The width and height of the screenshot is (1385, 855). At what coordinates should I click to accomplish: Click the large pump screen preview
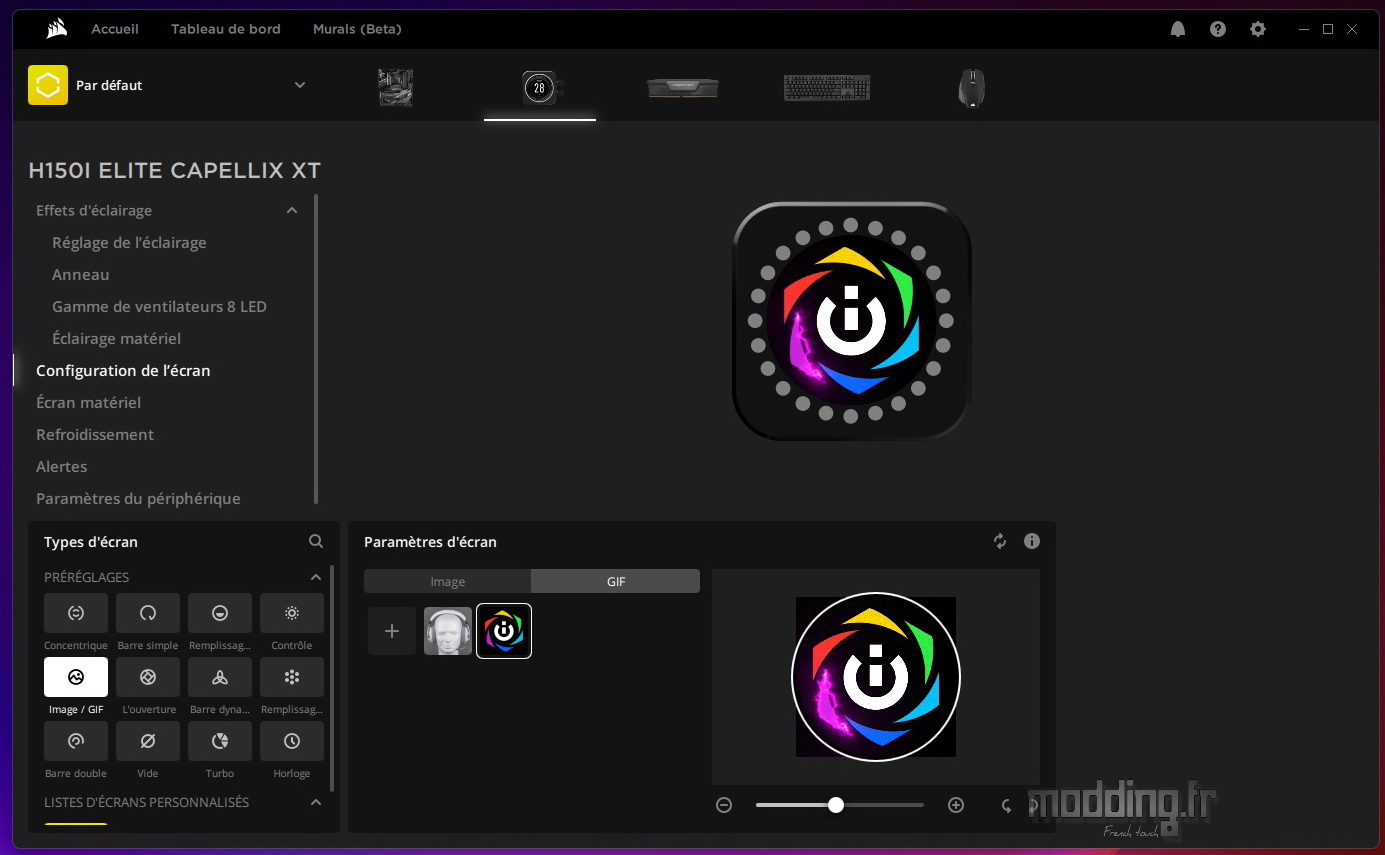point(852,321)
